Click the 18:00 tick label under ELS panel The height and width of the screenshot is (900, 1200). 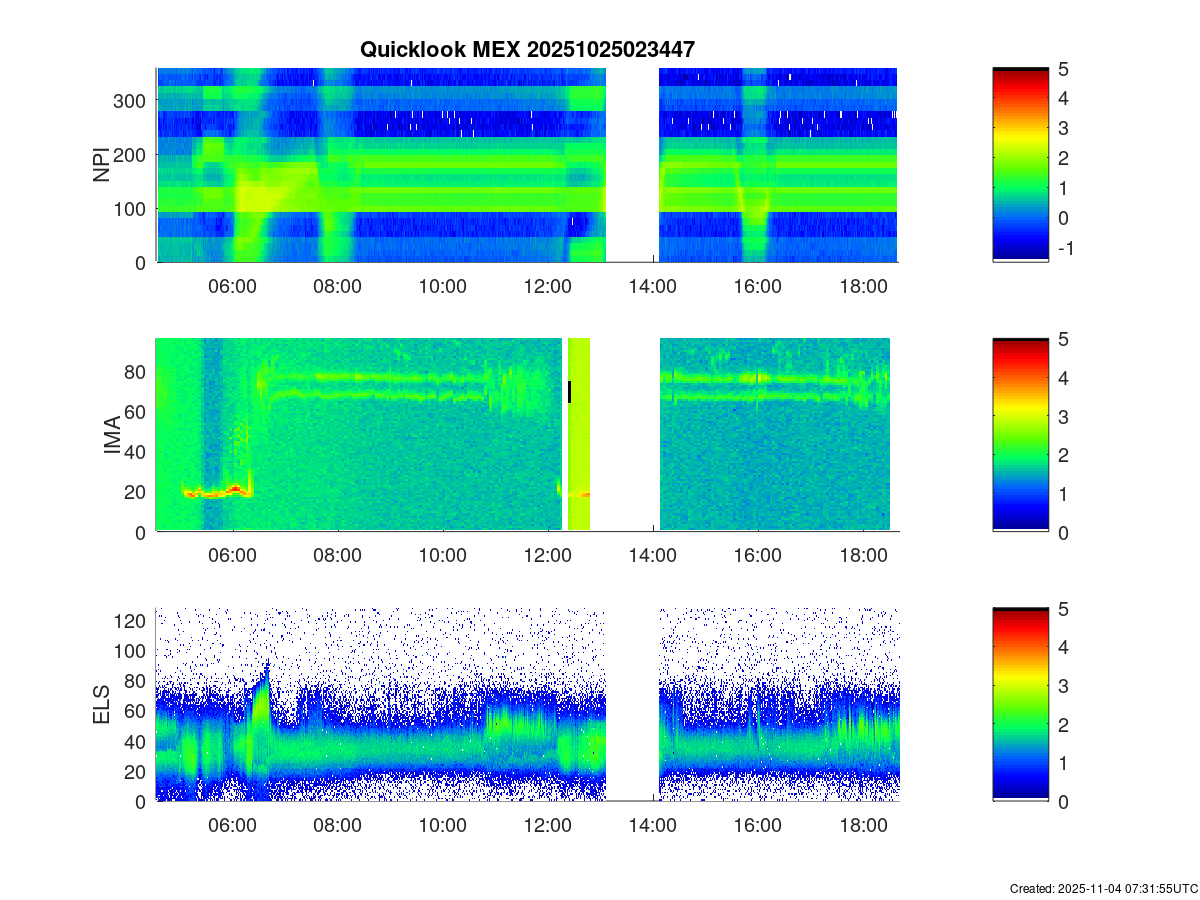tap(862, 826)
